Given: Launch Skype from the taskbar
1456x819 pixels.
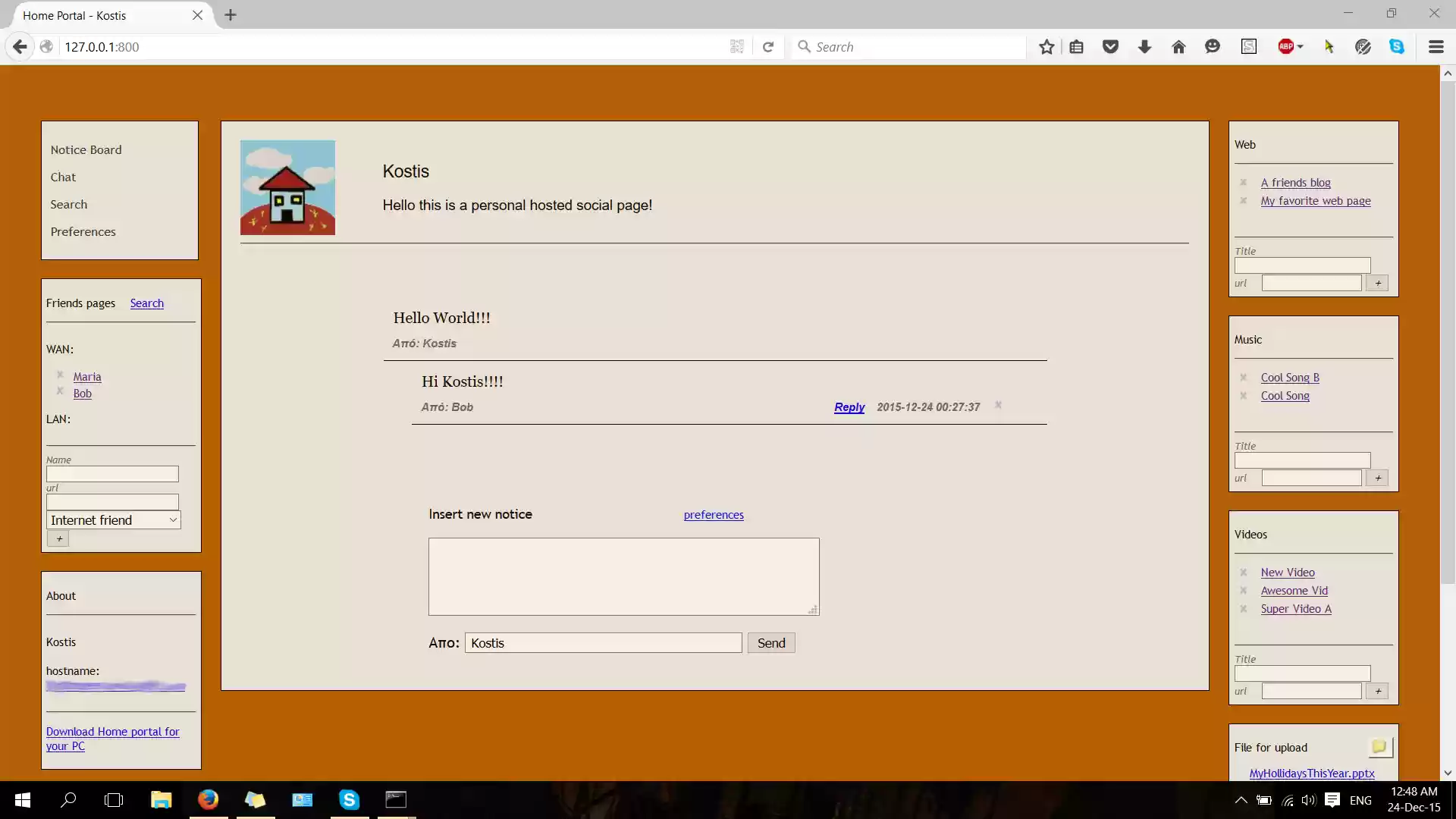Looking at the screenshot, I should coord(349,799).
